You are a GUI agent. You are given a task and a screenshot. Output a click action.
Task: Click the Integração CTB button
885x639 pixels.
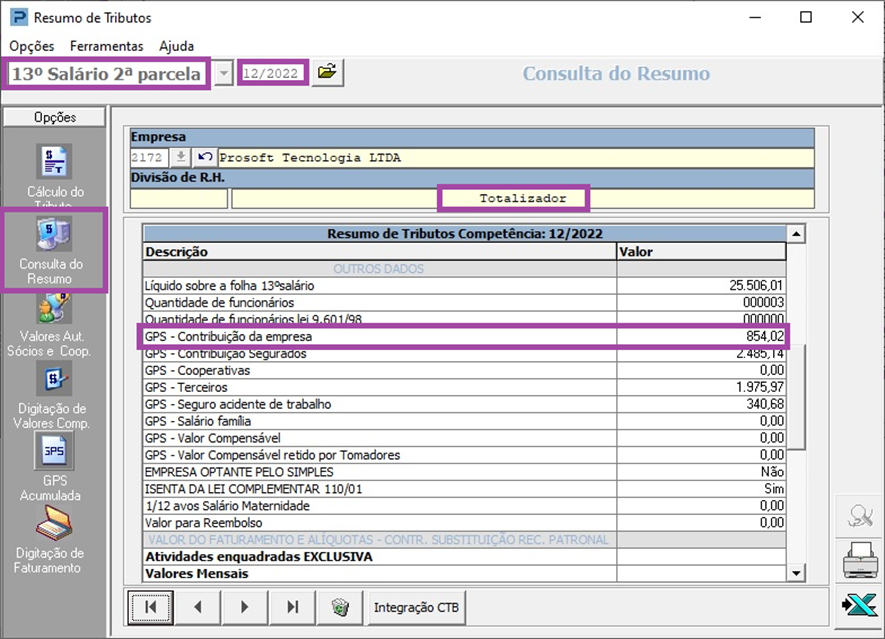[x=417, y=606]
